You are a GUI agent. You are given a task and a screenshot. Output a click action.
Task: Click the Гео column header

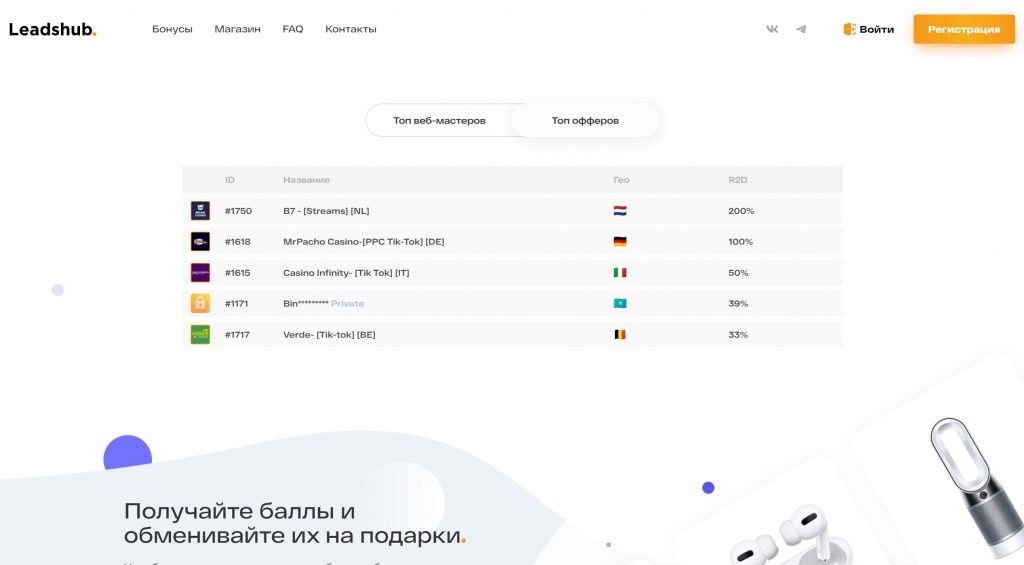(621, 180)
